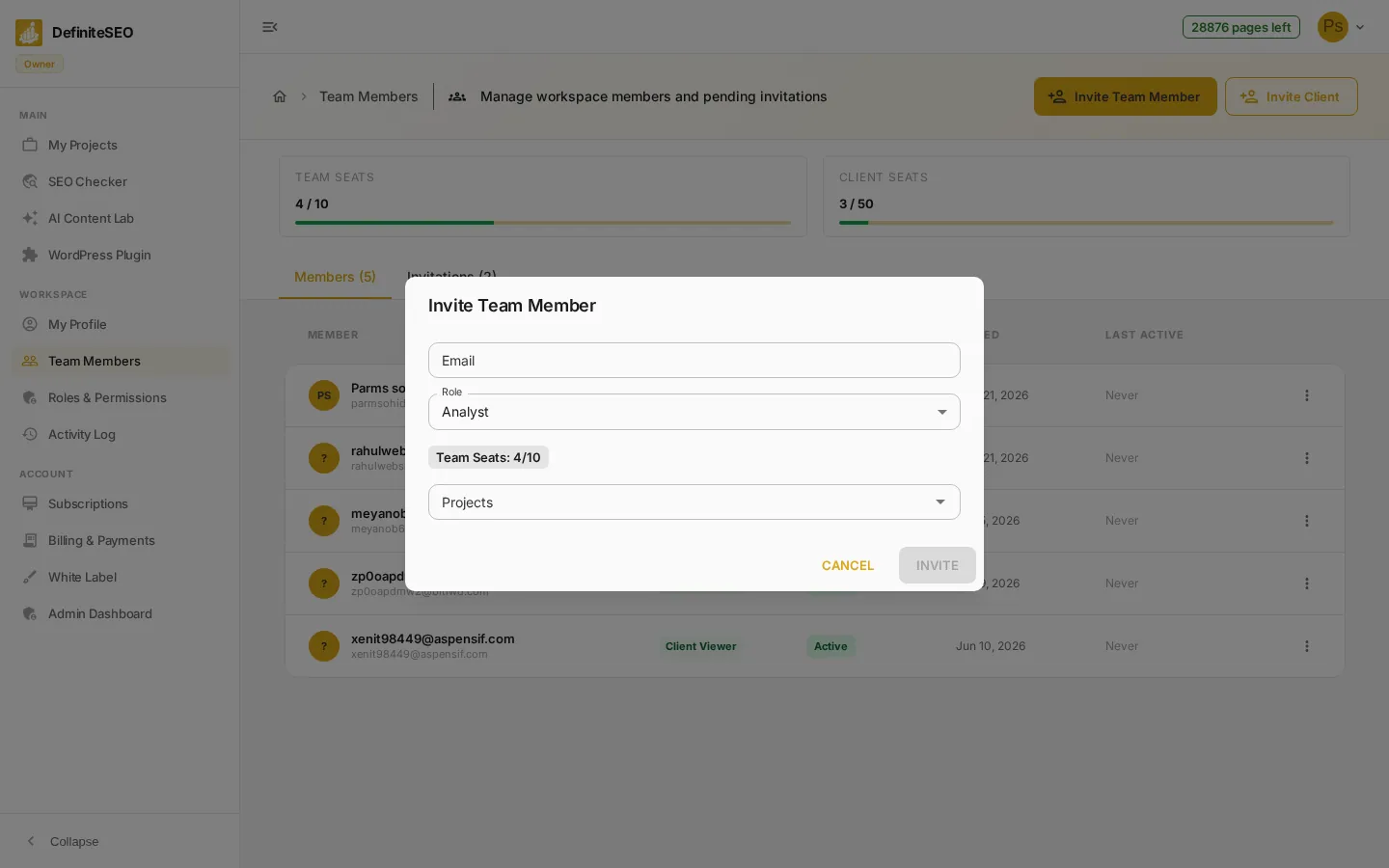Viewport: 1389px width, 868px height.
Task: Click the Active status badge for xenit98449
Action: tap(831, 646)
